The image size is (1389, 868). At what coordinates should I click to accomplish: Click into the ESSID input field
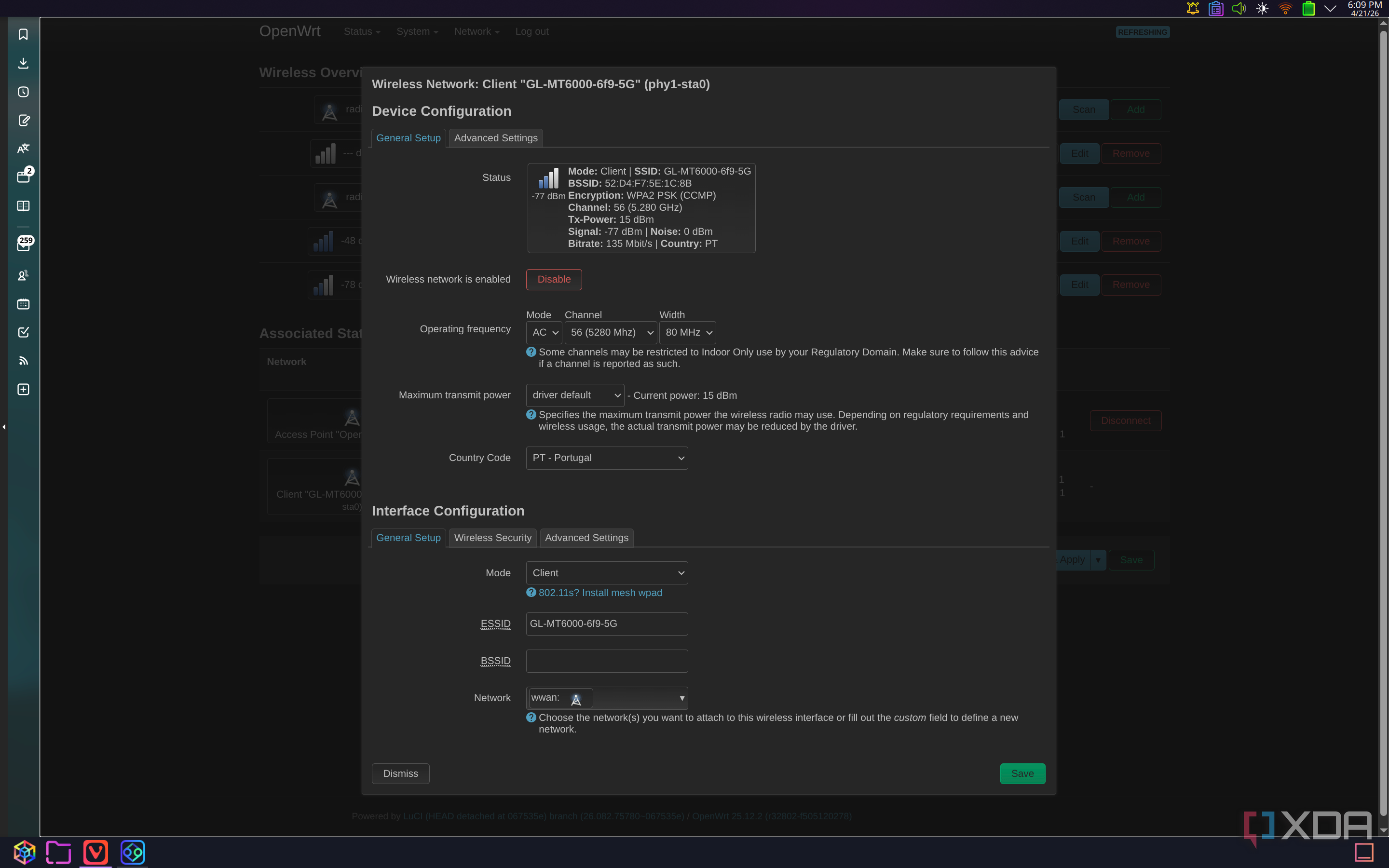[607, 624]
